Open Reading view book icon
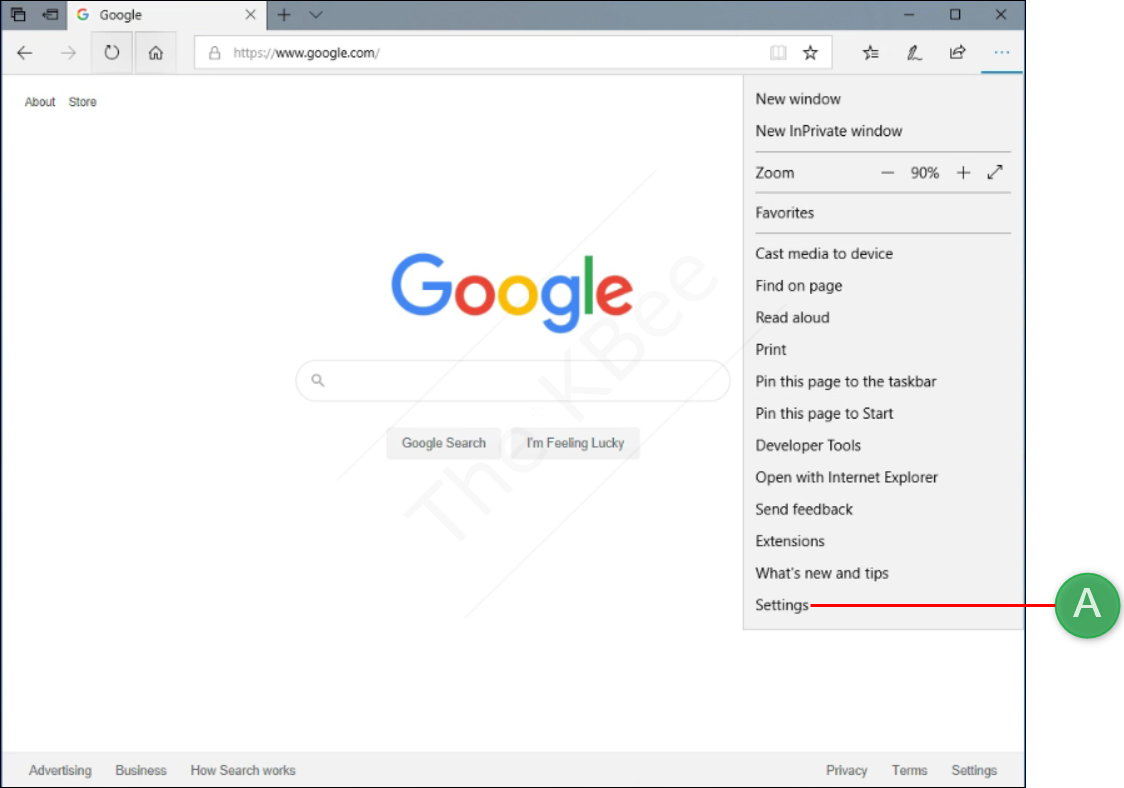The width and height of the screenshot is (1124, 788). point(778,52)
